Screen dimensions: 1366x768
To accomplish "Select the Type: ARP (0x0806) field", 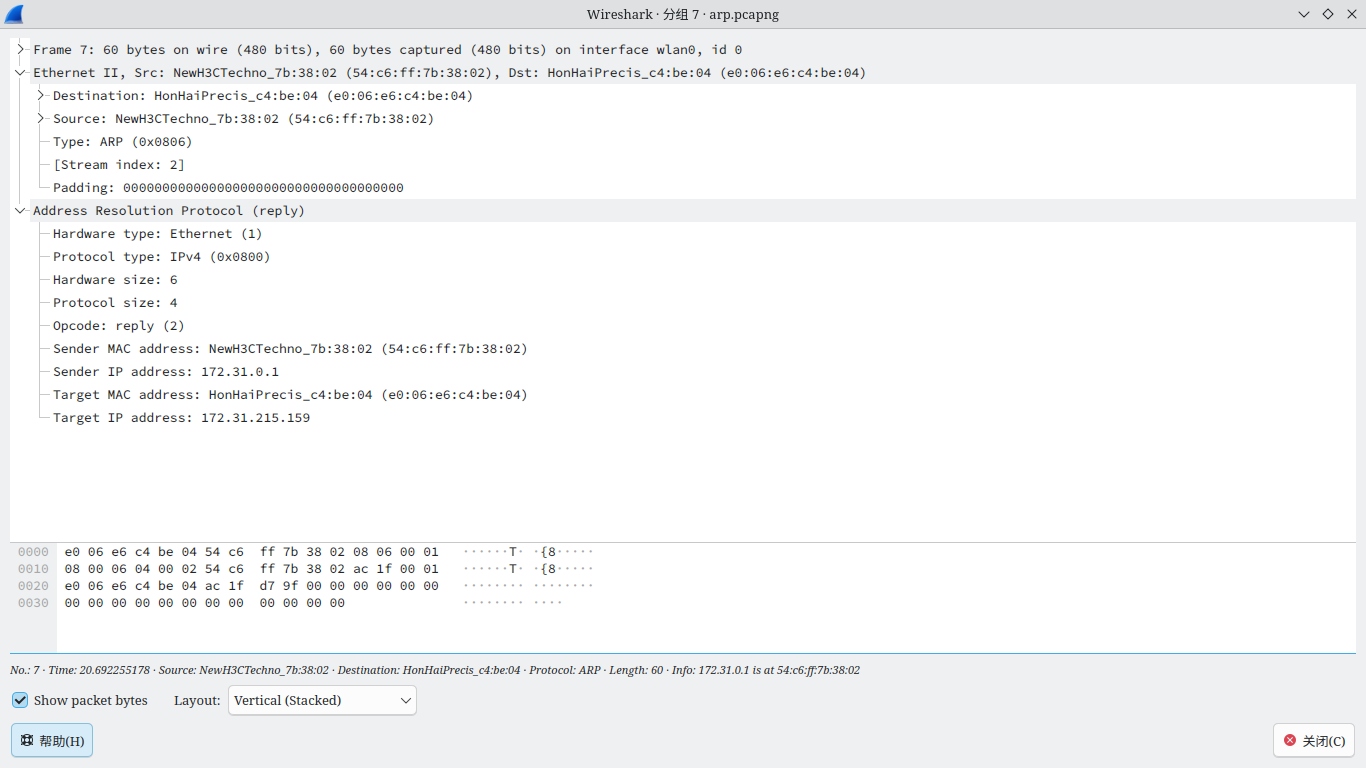I will click(x=122, y=142).
